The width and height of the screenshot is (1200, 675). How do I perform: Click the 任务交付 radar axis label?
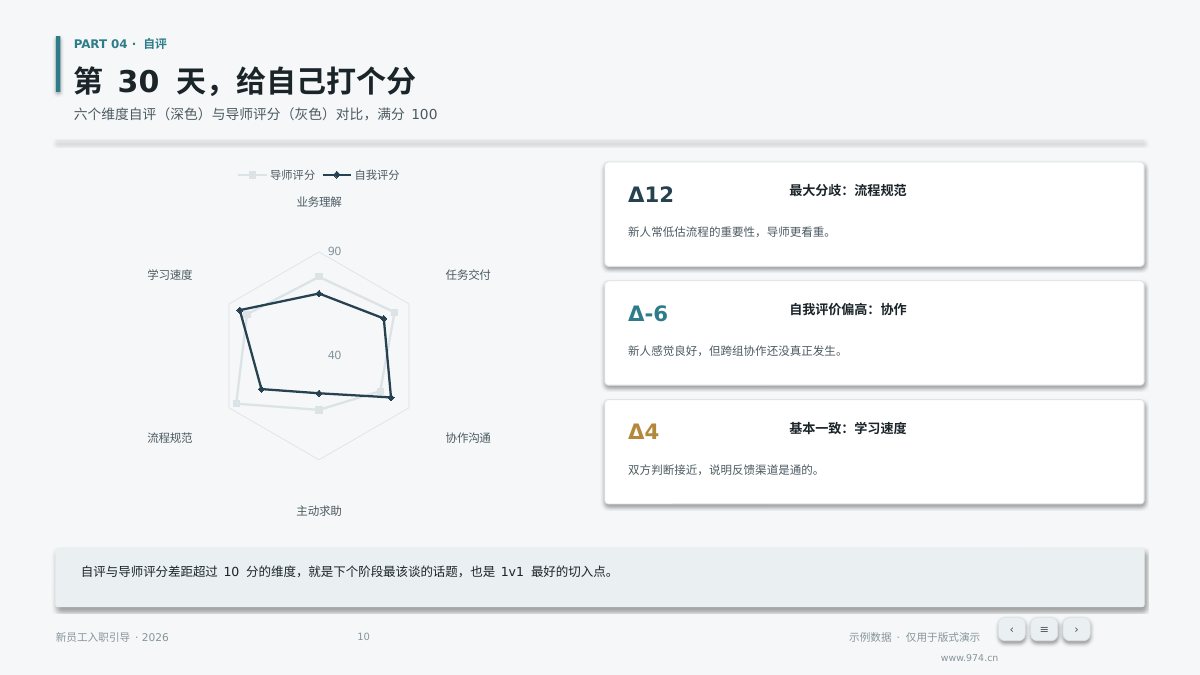pyautogui.click(x=468, y=275)
